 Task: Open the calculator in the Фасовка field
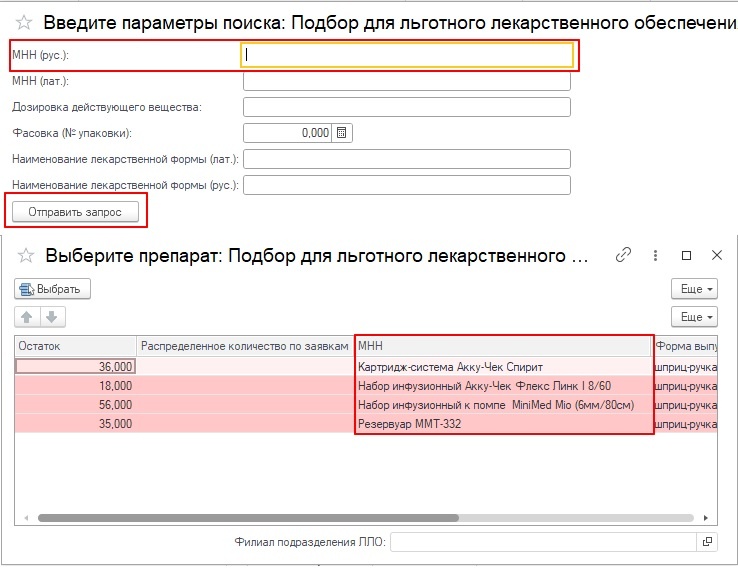341,133
